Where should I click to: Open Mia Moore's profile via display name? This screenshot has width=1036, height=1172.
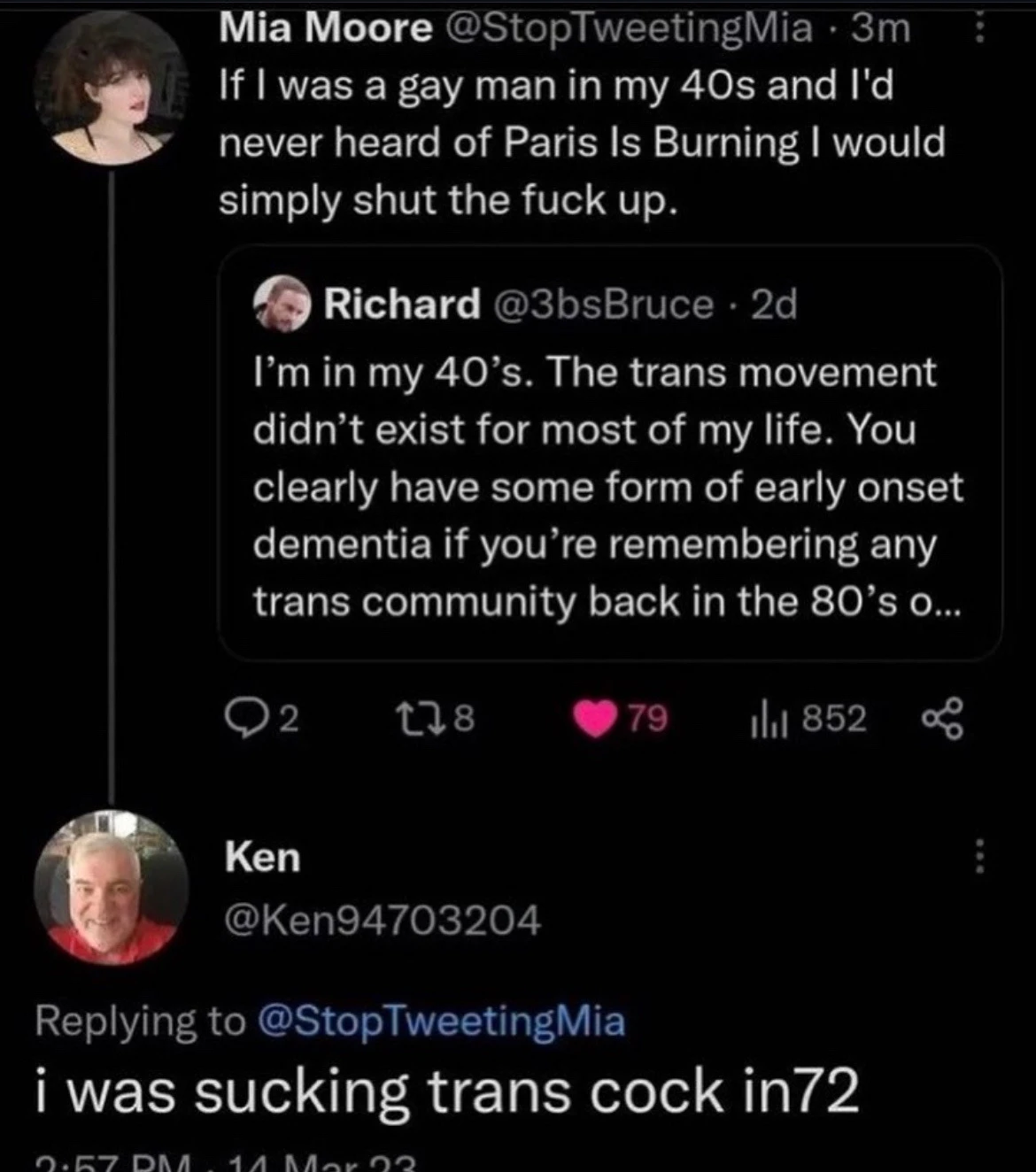click(x=325, y=28)
